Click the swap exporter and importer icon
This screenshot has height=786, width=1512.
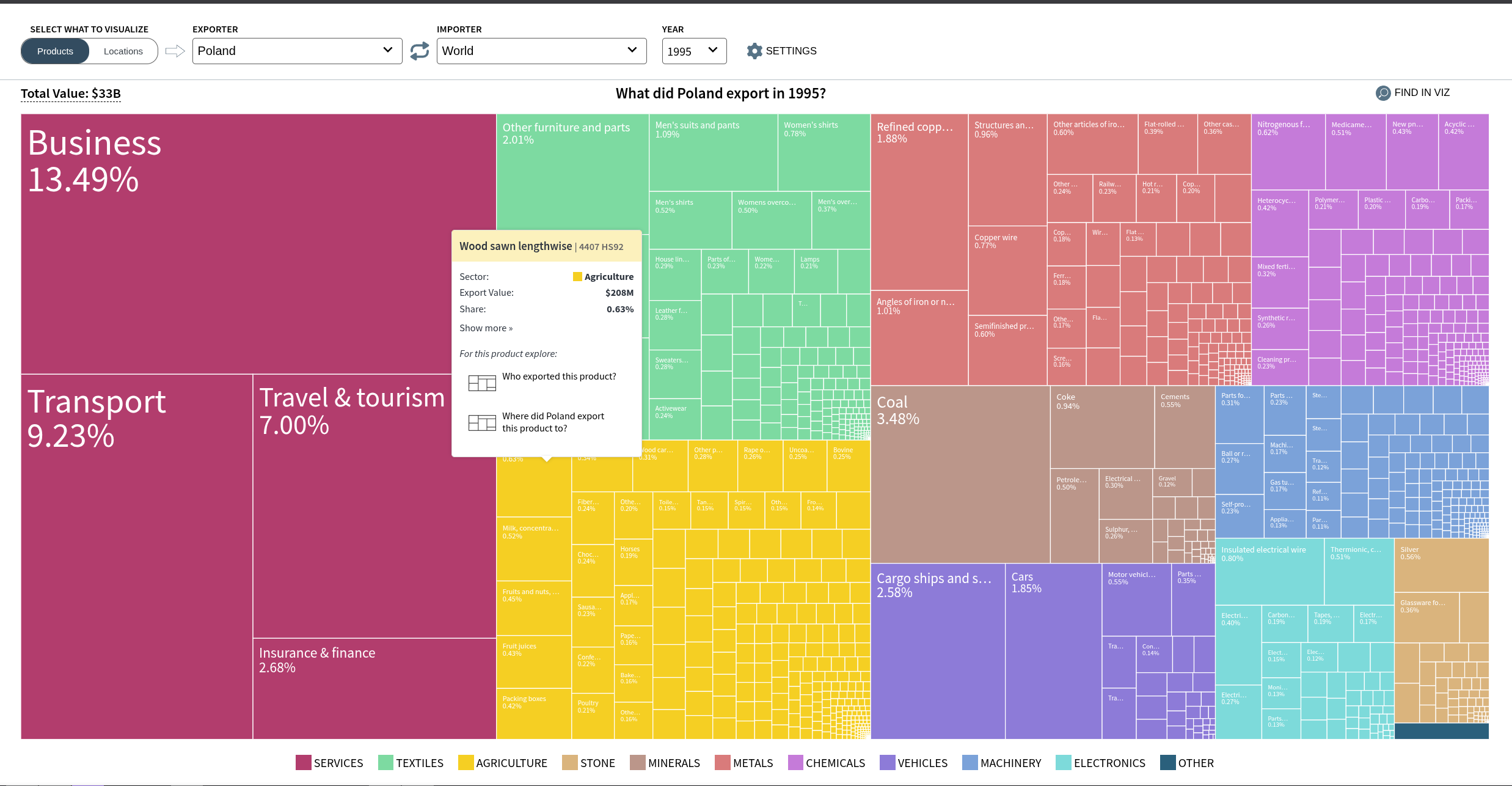420,51
